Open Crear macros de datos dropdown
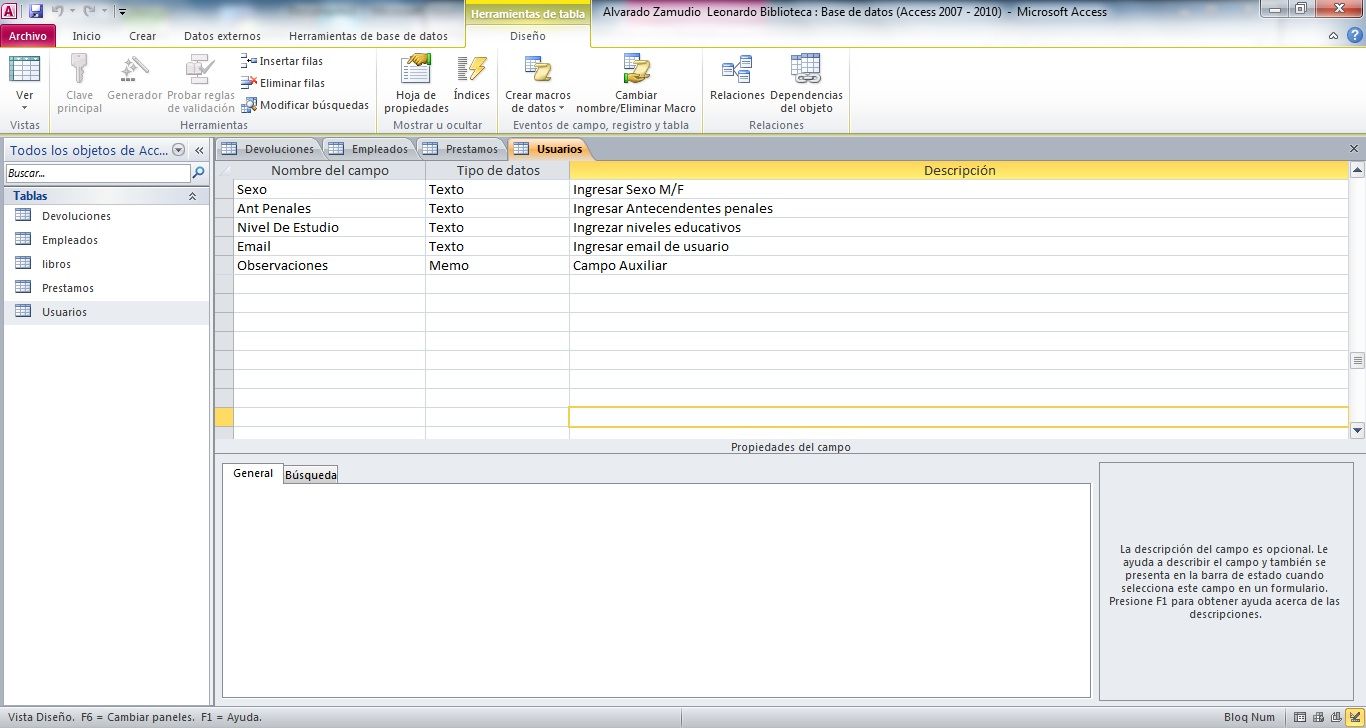This screenshot has height=728, width=1366. (538, 84)
